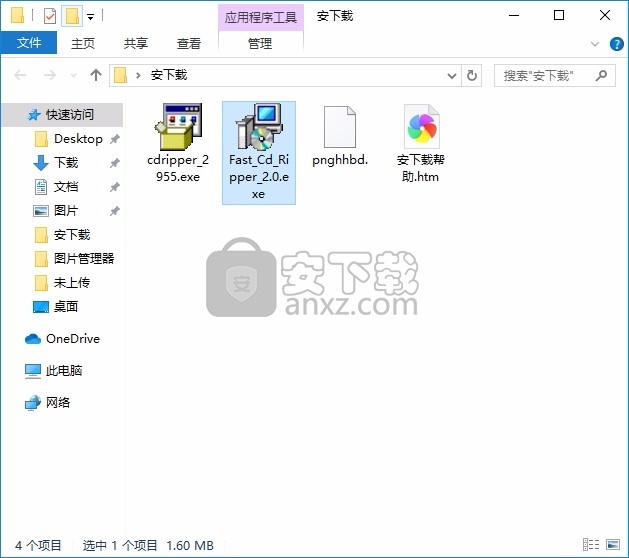Click the forward navigation arrow
The image size is (629, 558).
click(x=50, y=75)
